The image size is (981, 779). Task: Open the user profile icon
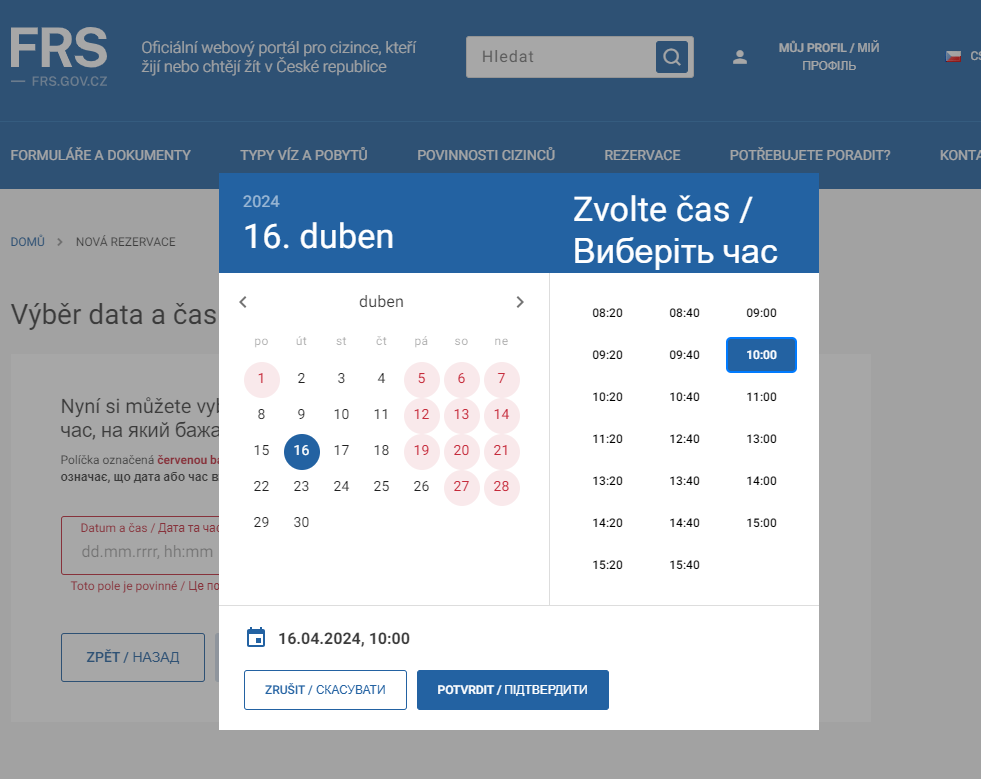pyautogui.click(x=740, y=57)
